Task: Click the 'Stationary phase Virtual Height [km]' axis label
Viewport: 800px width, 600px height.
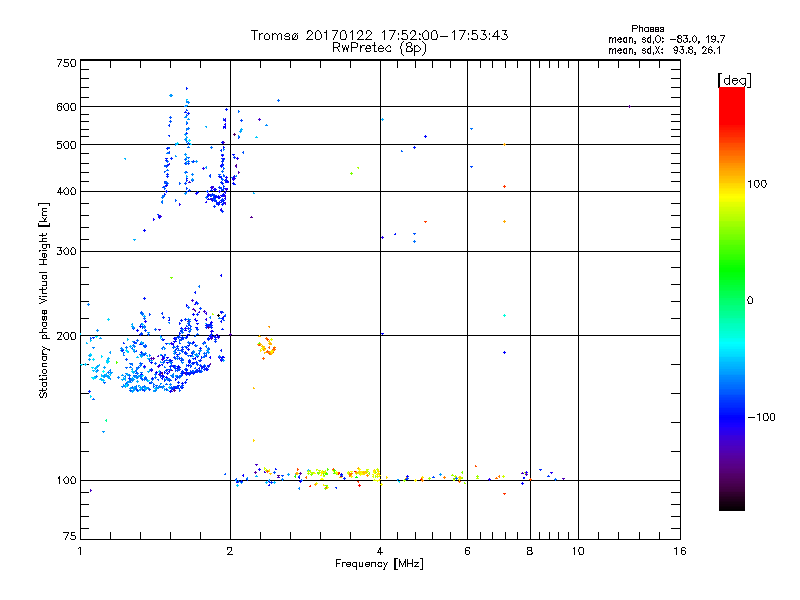Action: 44,300
